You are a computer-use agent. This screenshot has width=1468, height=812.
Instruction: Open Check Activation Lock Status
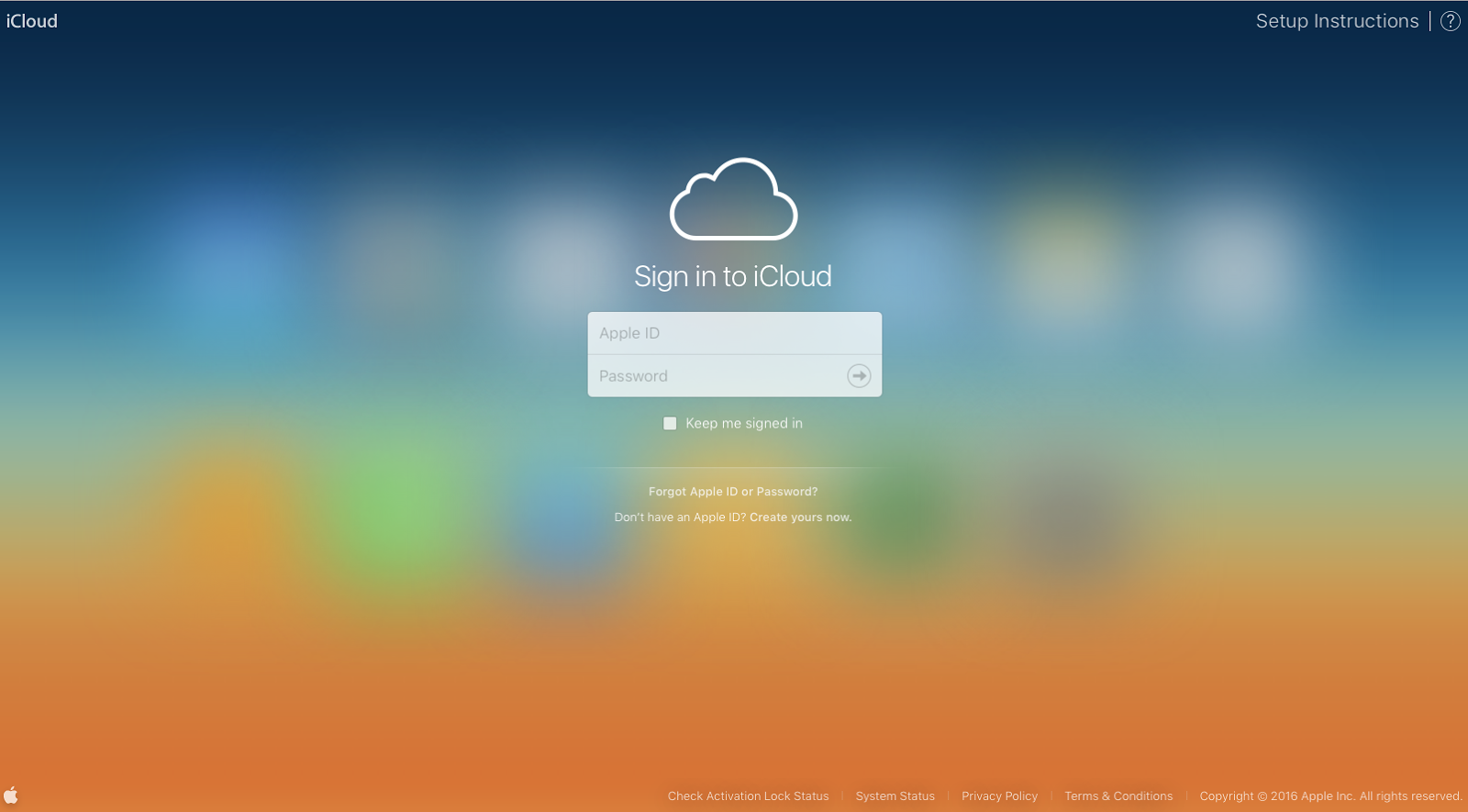[x=748, y=796]
